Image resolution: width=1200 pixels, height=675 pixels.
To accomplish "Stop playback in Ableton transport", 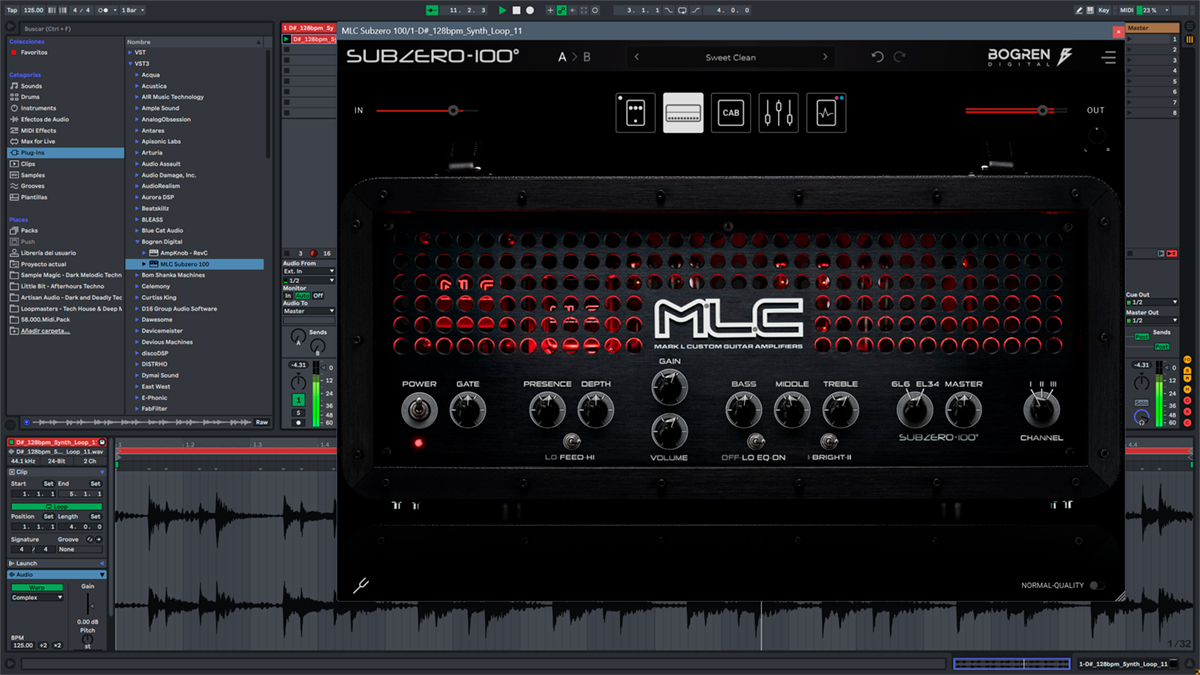I will coord(517,10).
